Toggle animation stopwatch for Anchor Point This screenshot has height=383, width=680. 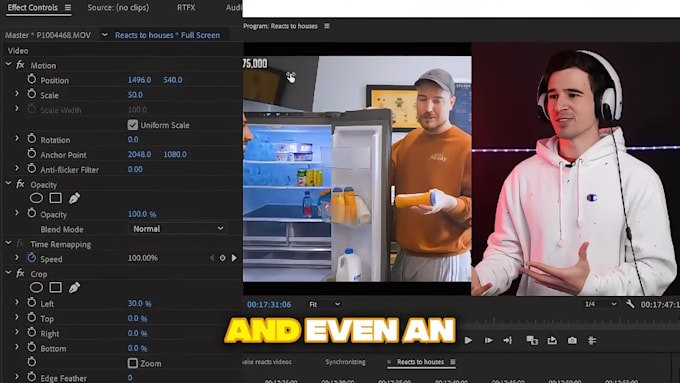[x=32, y=154]
